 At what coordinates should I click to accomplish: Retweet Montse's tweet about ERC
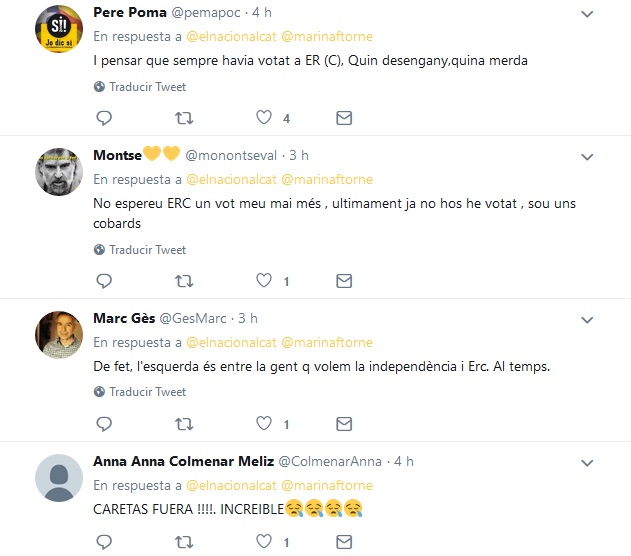tap(184, 281)
